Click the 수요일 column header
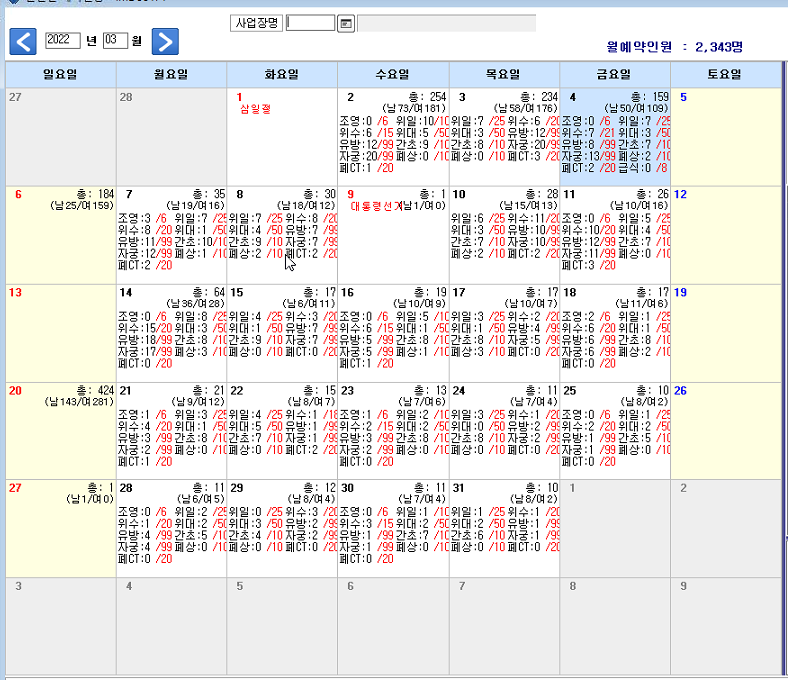Viewport: 788px width, 680px height. point(393,74)
